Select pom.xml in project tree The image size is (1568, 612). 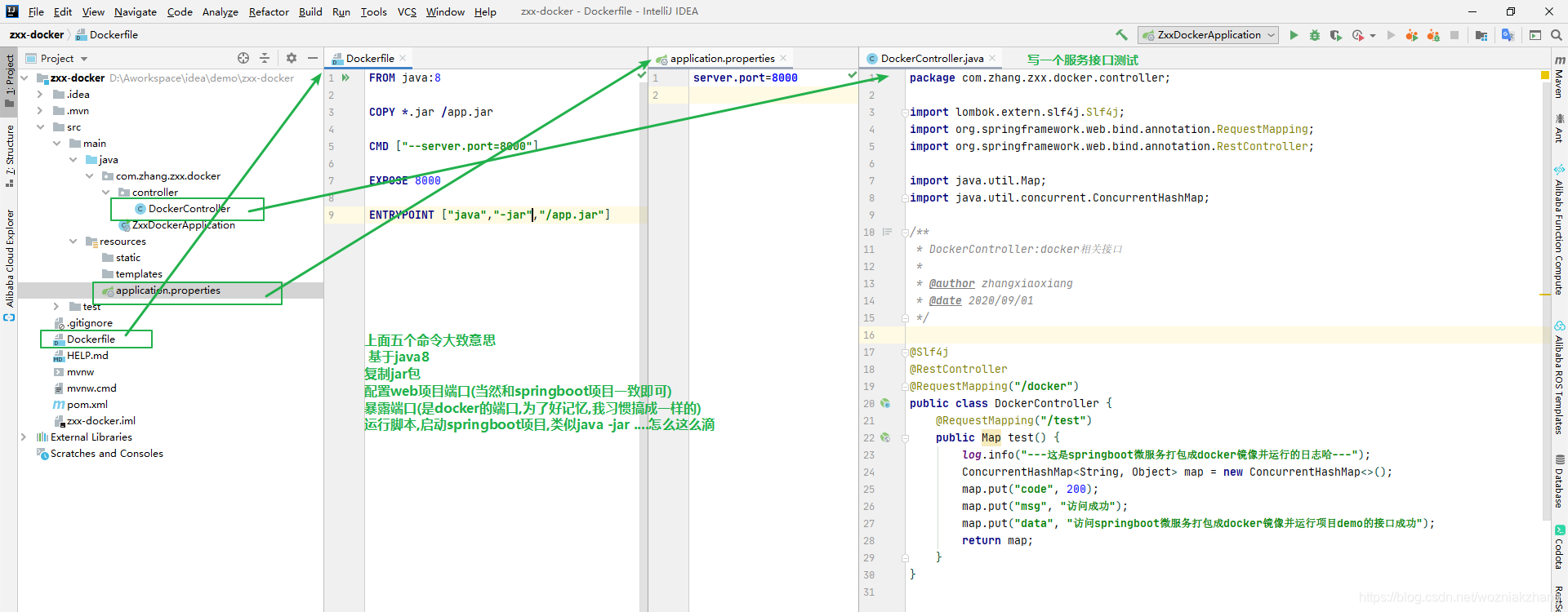tap(87, 405)
